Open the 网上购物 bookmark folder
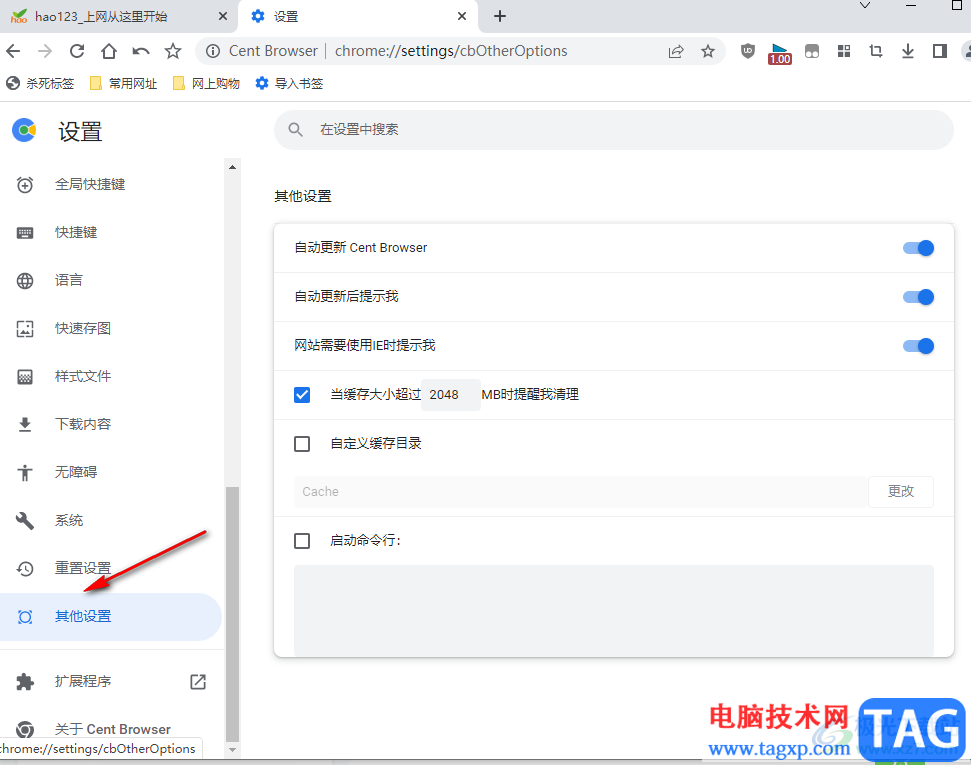This screenshot has width=971, height=765. pos(206,83)
